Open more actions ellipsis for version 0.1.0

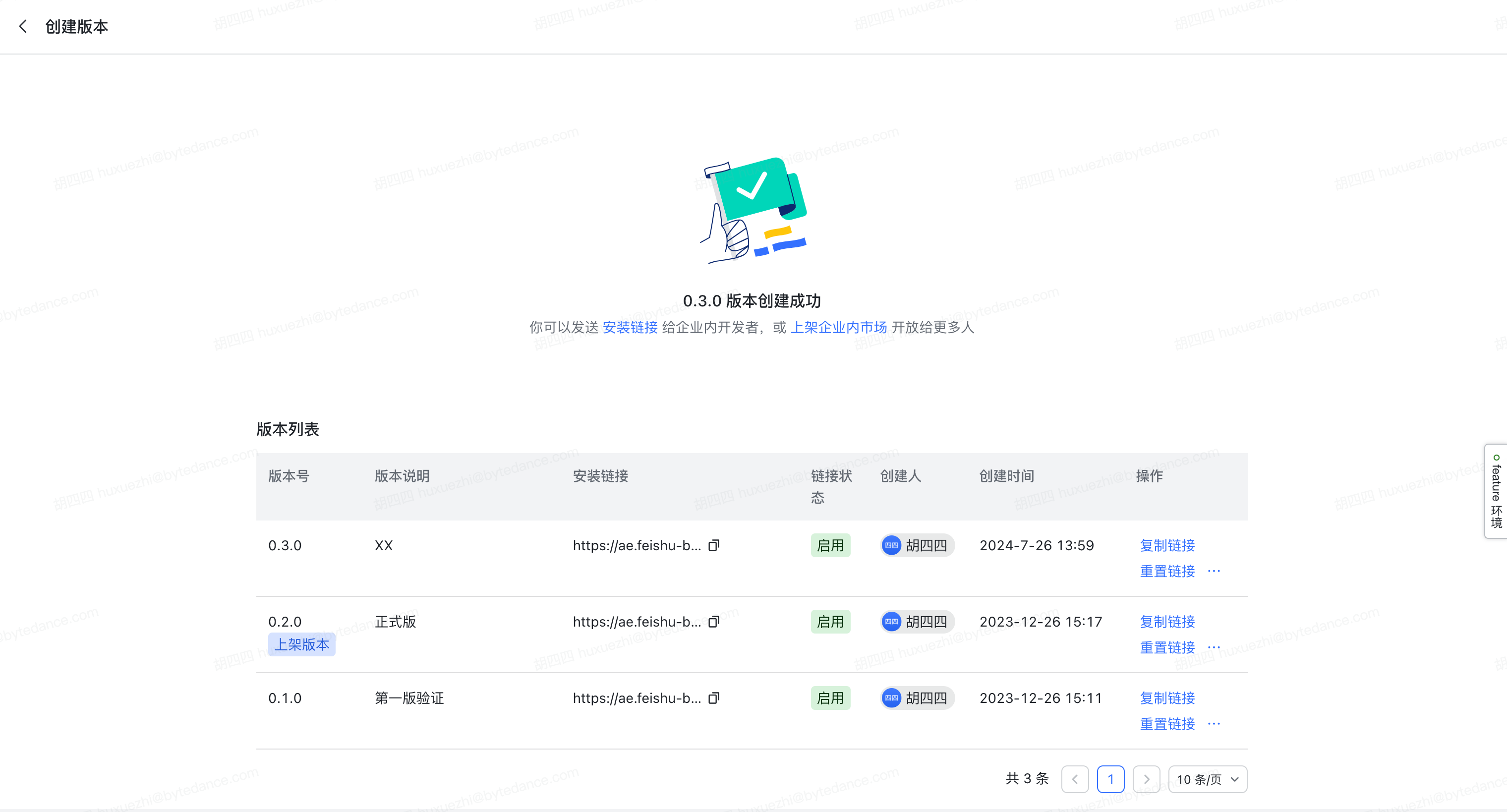[1214, 724]
